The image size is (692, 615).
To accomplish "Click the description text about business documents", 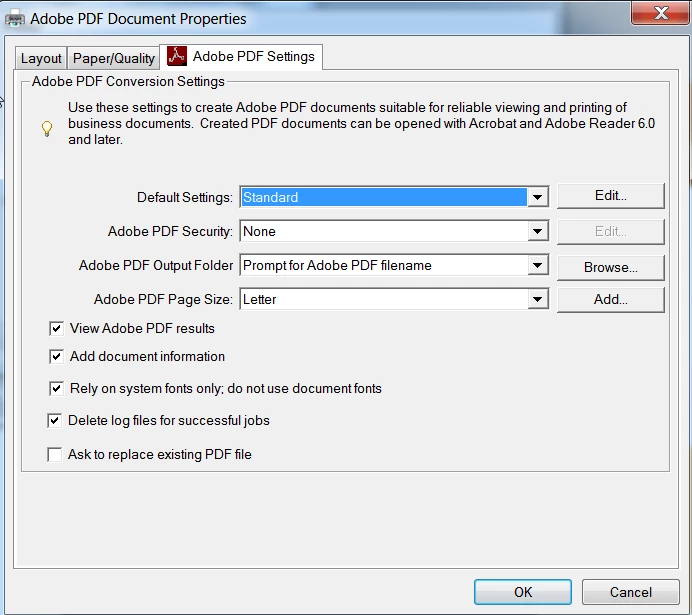I will 361,124.
